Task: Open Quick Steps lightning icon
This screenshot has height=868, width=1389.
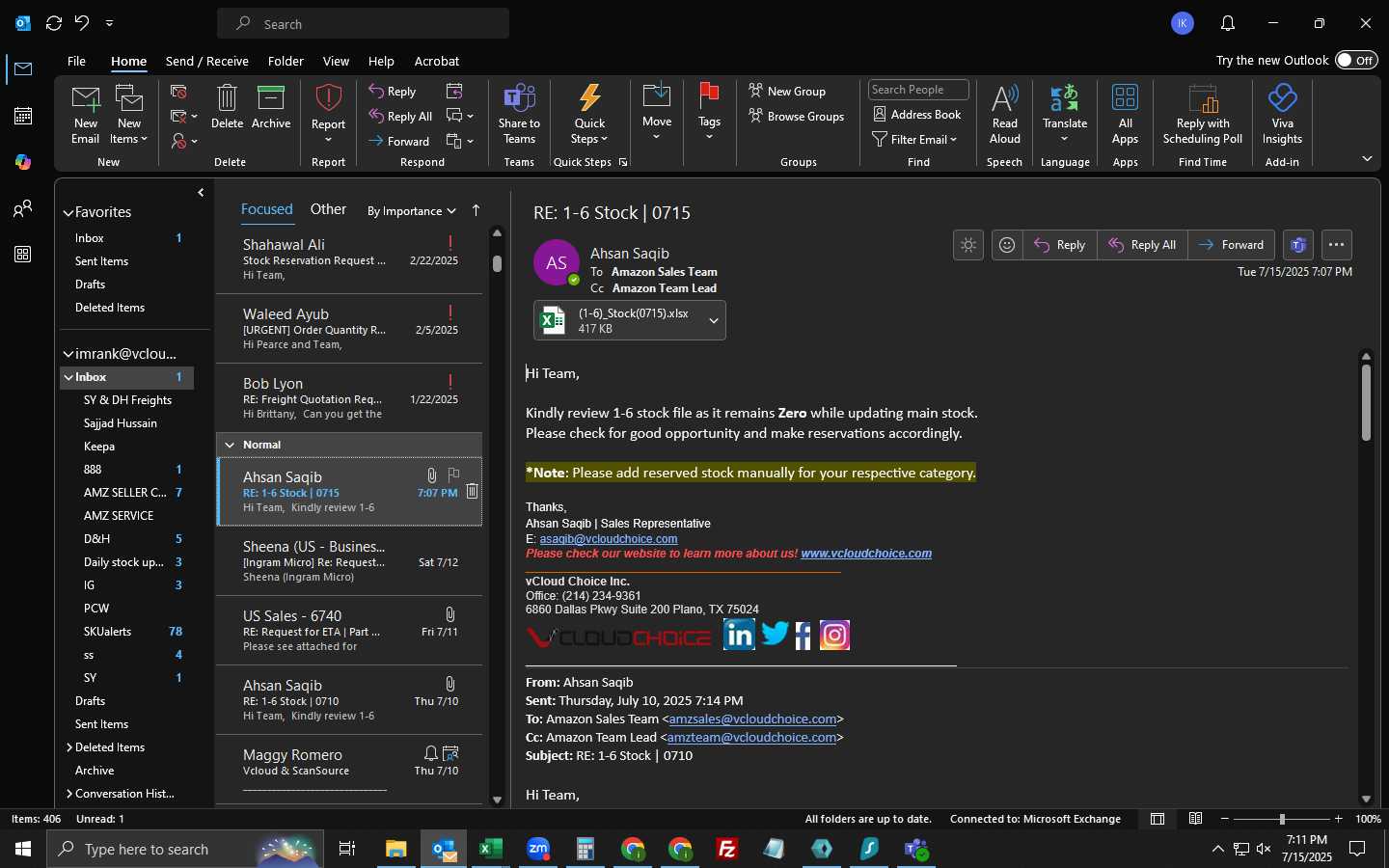Action: (589, 98)
